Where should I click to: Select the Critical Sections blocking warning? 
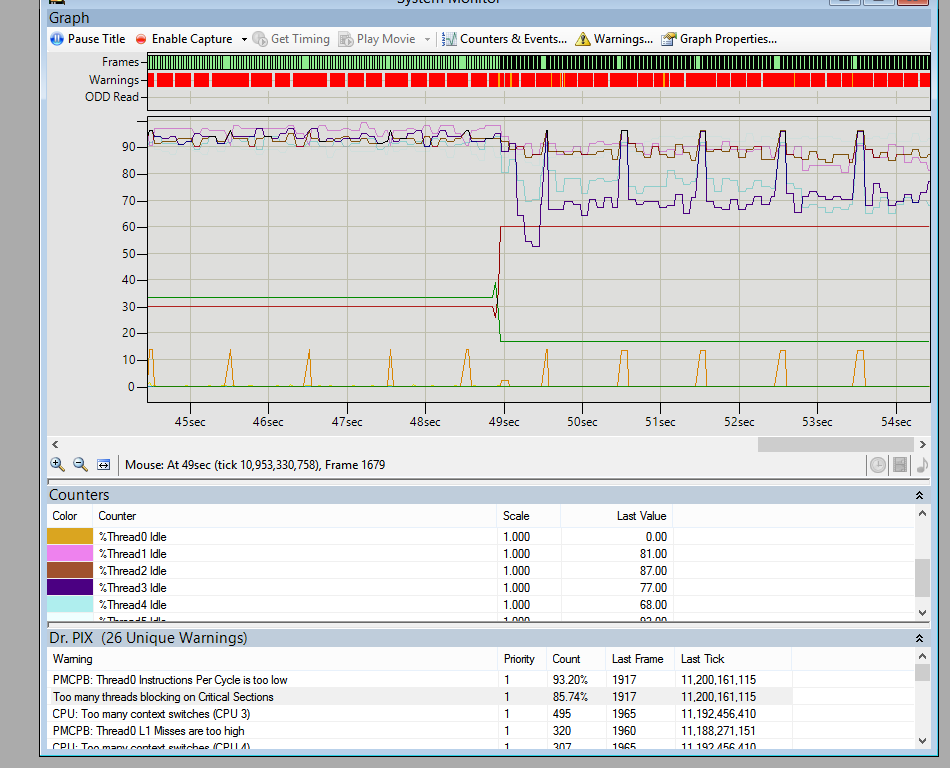click(163, 697)
